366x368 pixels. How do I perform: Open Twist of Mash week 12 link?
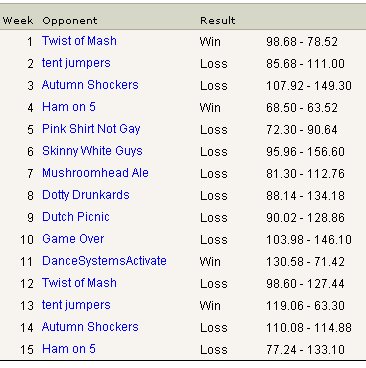79,283
